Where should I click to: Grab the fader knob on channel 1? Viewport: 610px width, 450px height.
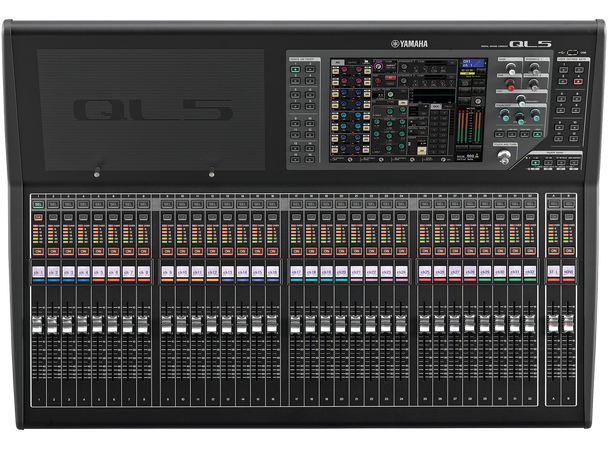click(x=37, y=325)
